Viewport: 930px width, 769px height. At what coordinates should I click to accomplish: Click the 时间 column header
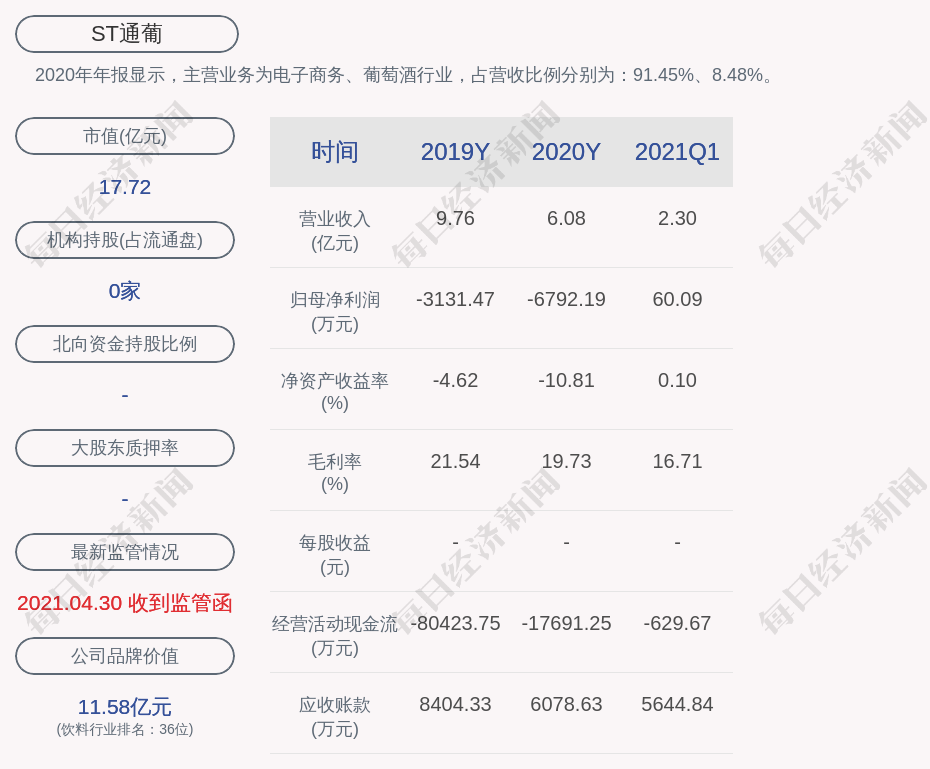[335, 152]
